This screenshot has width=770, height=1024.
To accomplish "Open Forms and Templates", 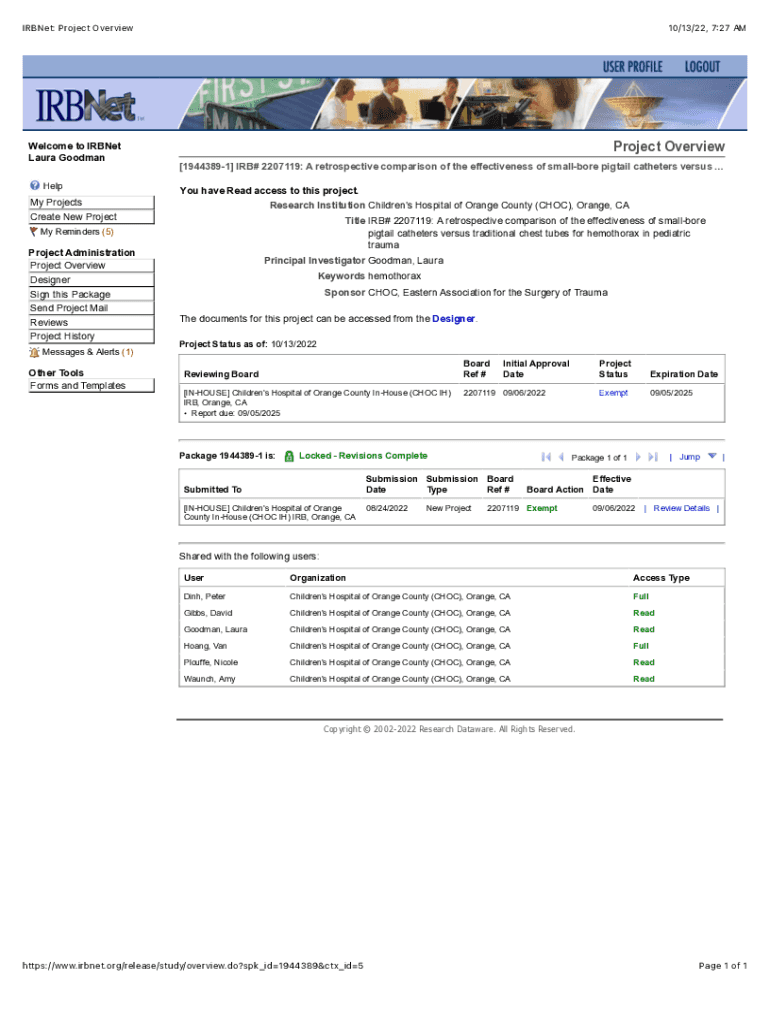I will (78, 386).
